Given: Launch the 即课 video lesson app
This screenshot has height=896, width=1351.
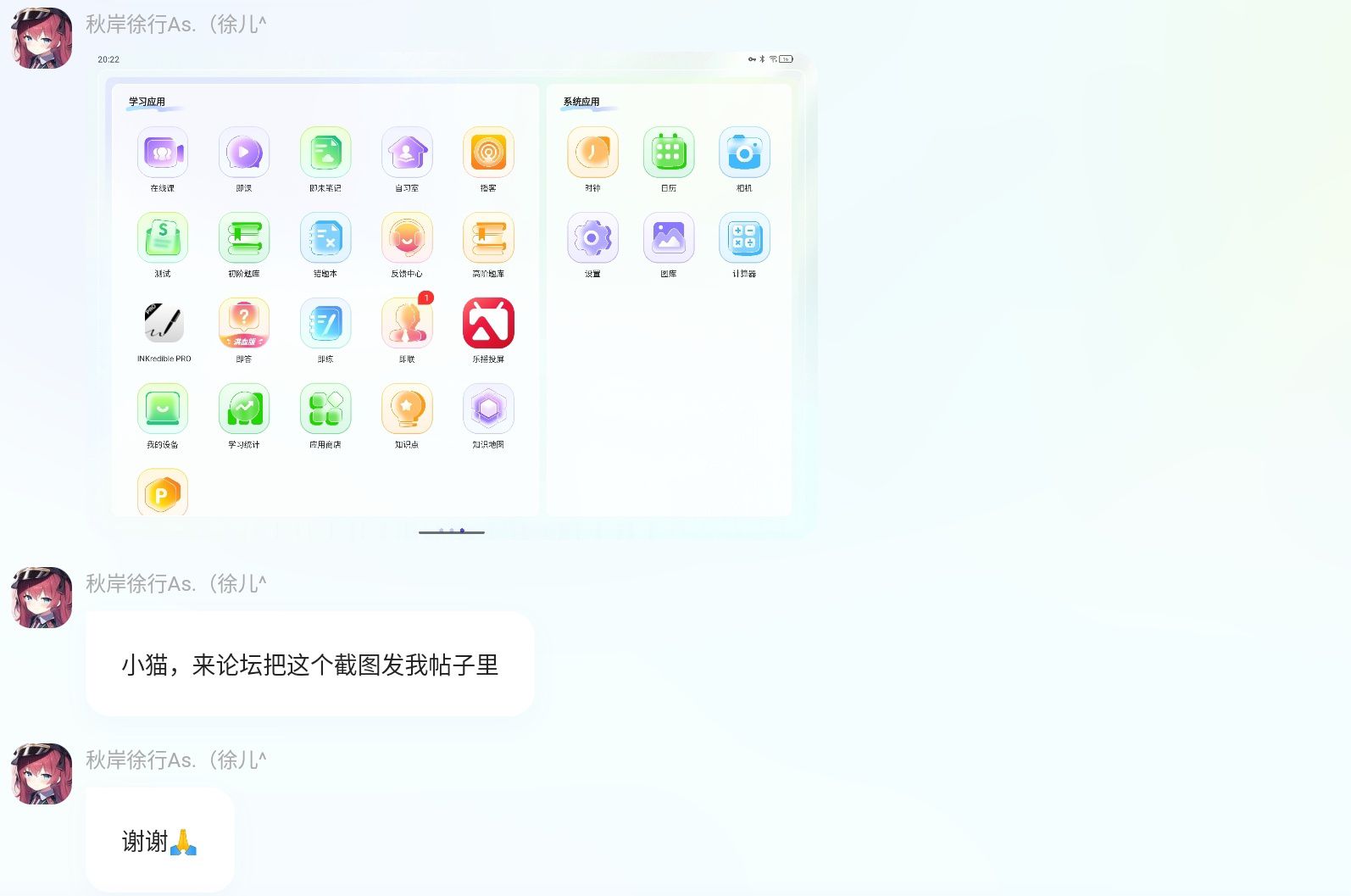Looking at the screenshot, I should click(x=243, y=153).
